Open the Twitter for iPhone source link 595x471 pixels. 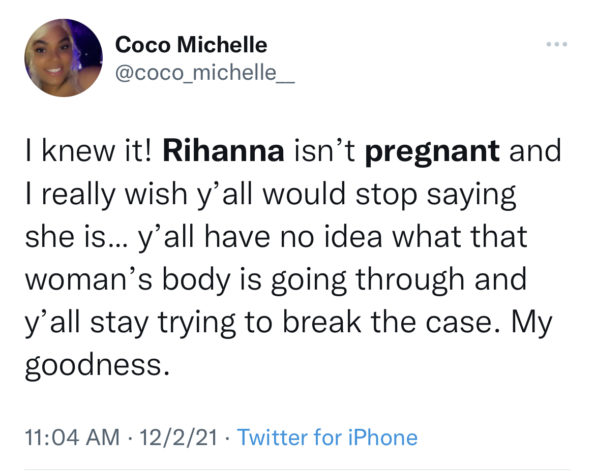327,437
